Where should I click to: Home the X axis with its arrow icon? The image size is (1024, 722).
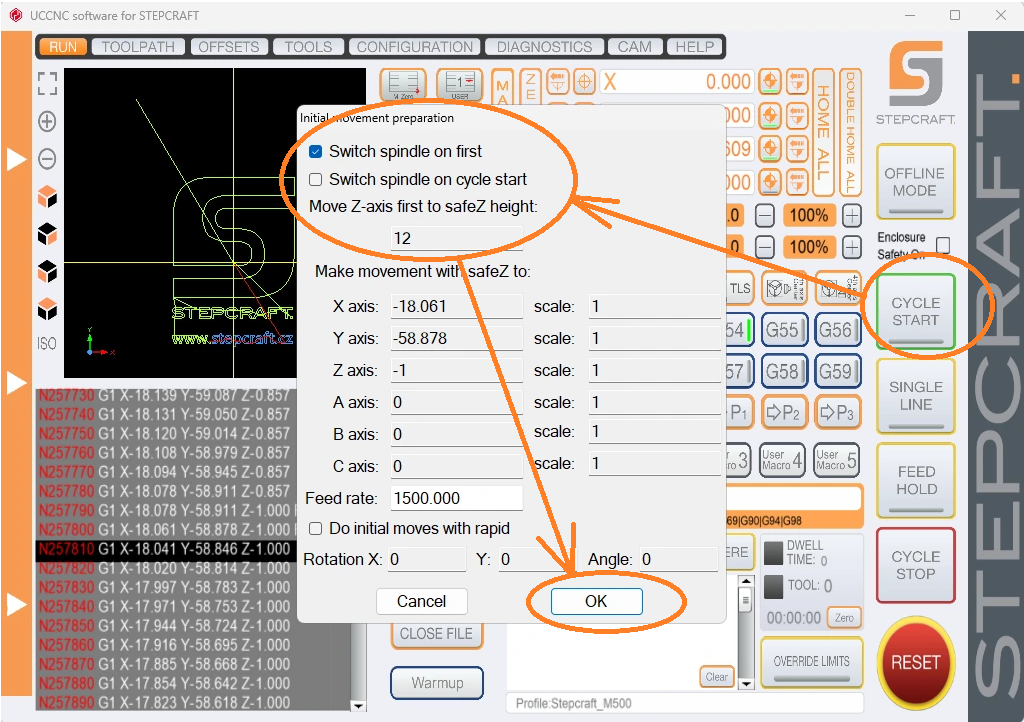[797, 82]
